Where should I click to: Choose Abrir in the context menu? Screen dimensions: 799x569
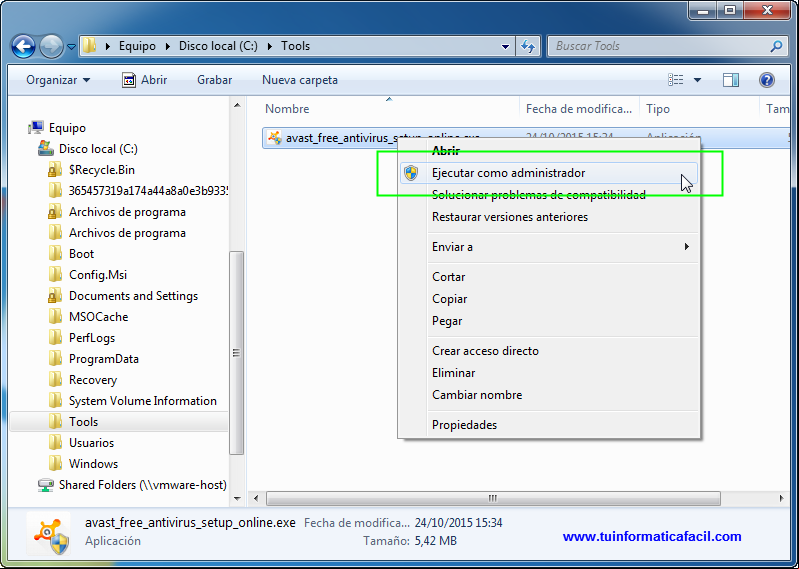point(446,151)
